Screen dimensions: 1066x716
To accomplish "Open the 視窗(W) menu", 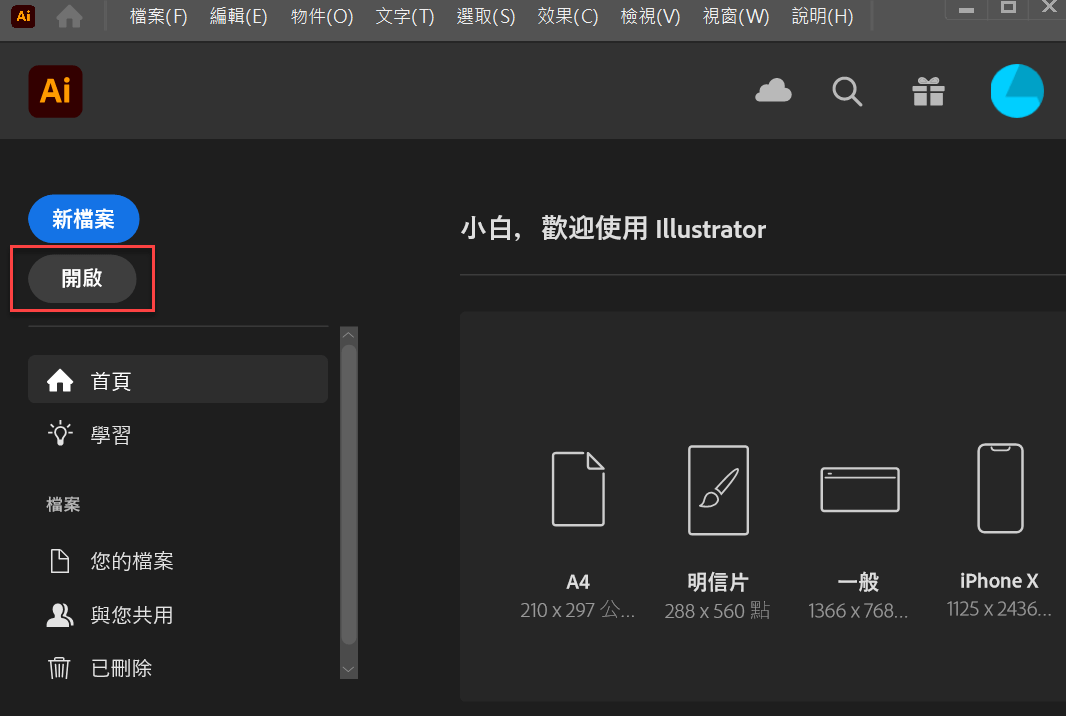I will tap(736, 16).
